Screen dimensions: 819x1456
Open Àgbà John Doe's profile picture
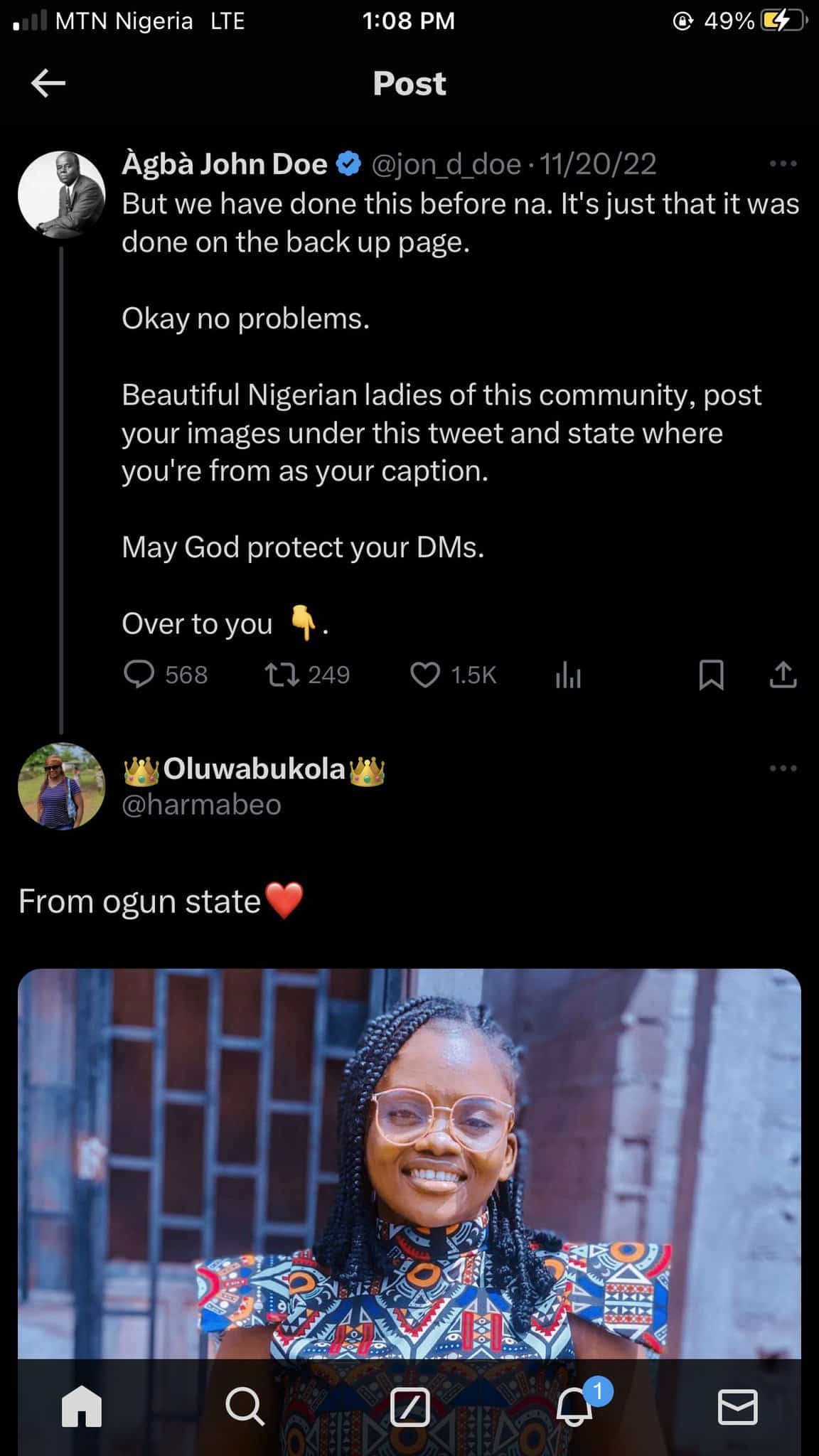click(x=61, y=194)
